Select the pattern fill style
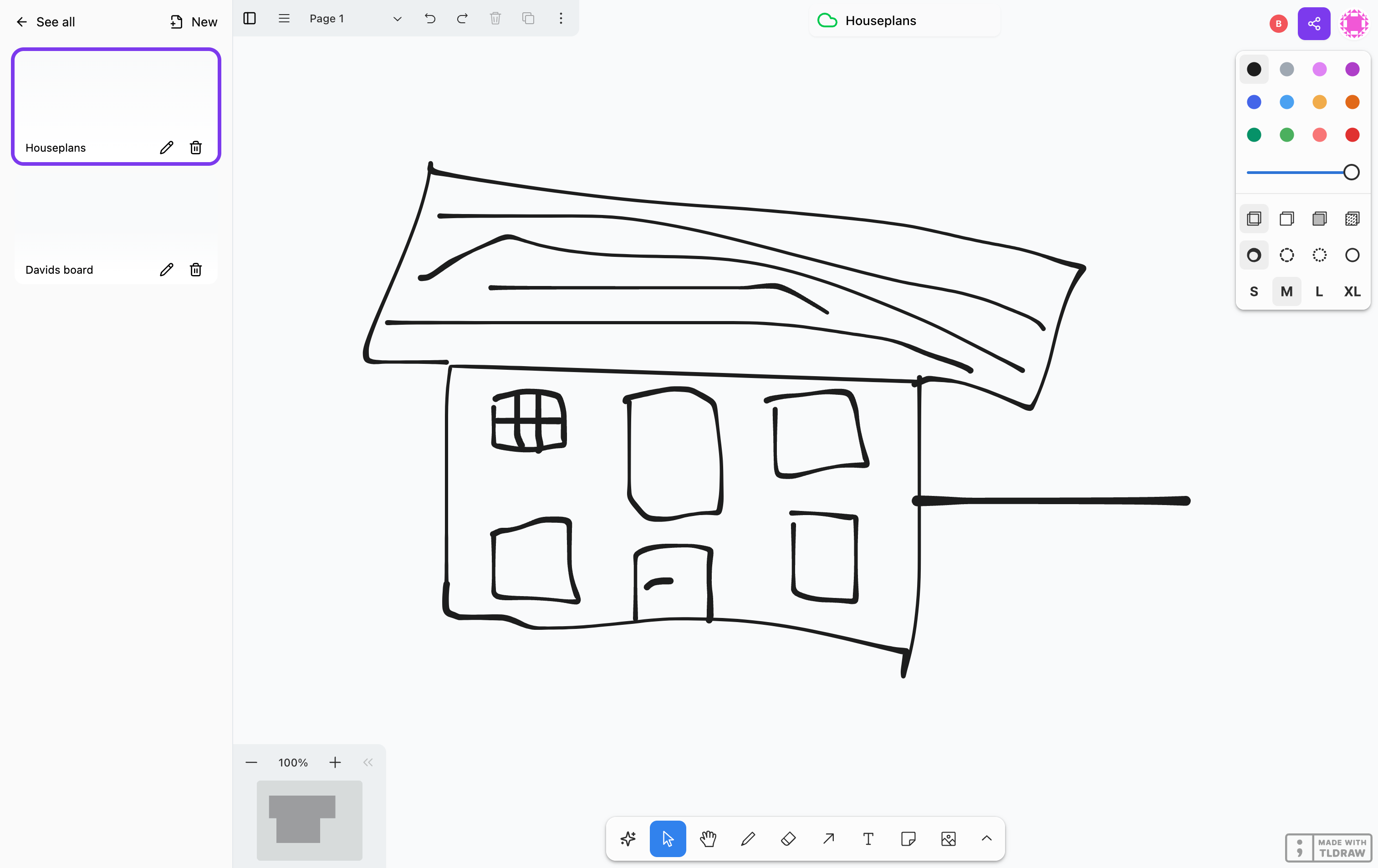 (1352, 219)
